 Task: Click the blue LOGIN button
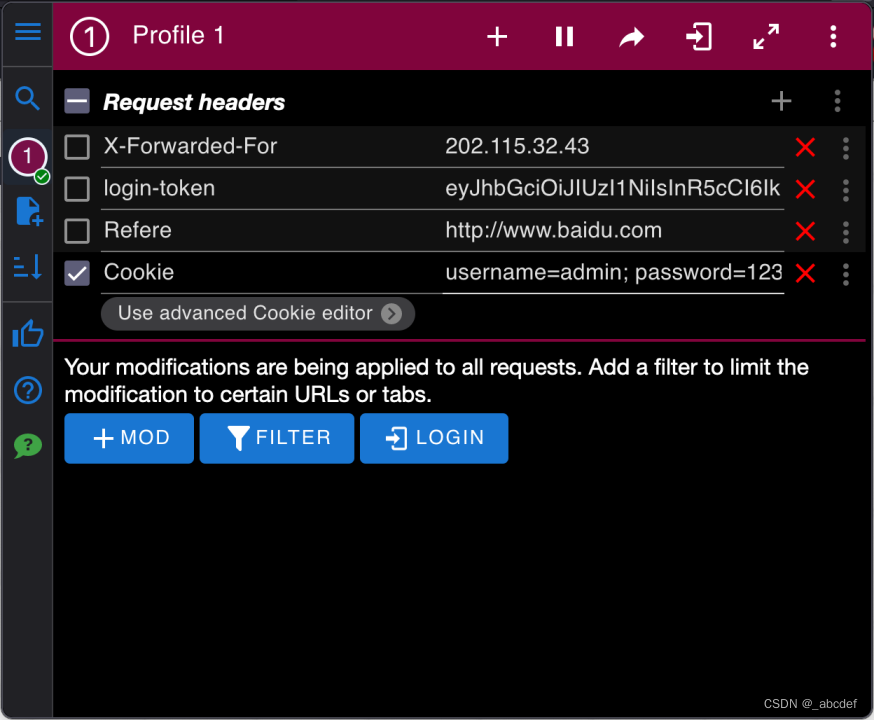(434, 438)
